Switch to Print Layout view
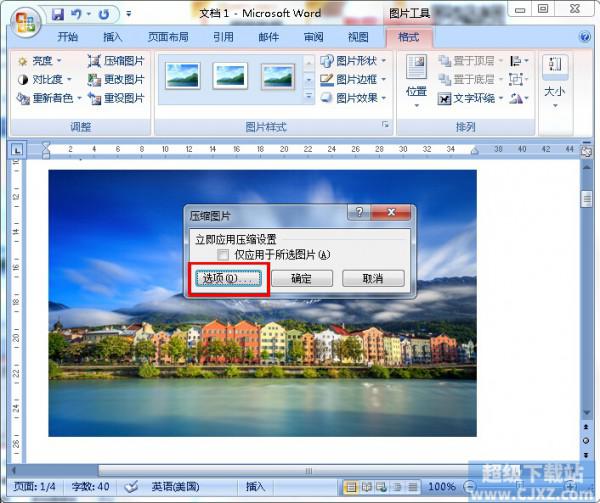Viewport: 600px width, 503px height. coord(351,487)
